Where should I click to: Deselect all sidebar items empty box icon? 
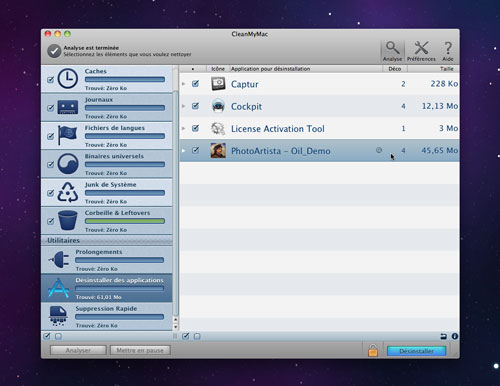(x=58, y=336)
